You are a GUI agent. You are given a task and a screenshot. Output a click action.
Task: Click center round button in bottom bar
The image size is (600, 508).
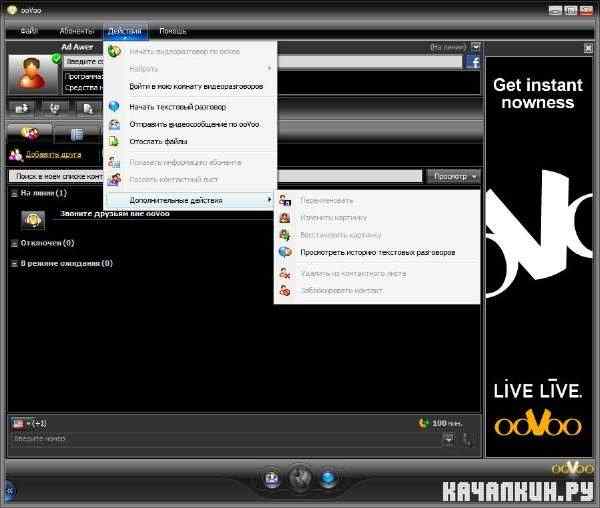click(x=300, y=477)
